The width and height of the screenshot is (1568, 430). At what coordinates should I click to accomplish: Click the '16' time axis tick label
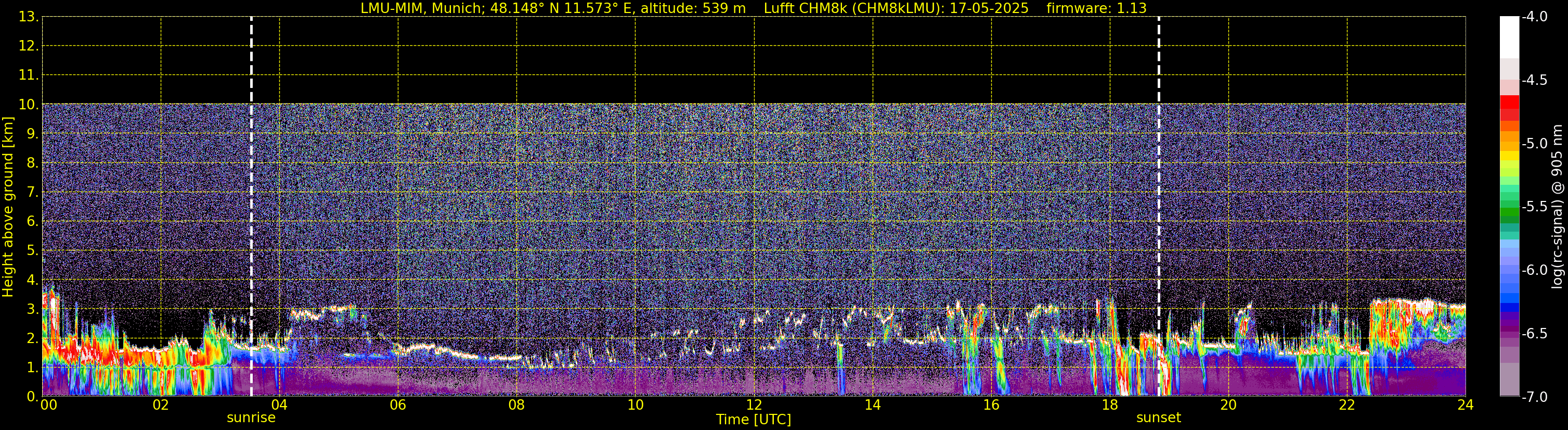pyautogui.click(x=992, y=406)
